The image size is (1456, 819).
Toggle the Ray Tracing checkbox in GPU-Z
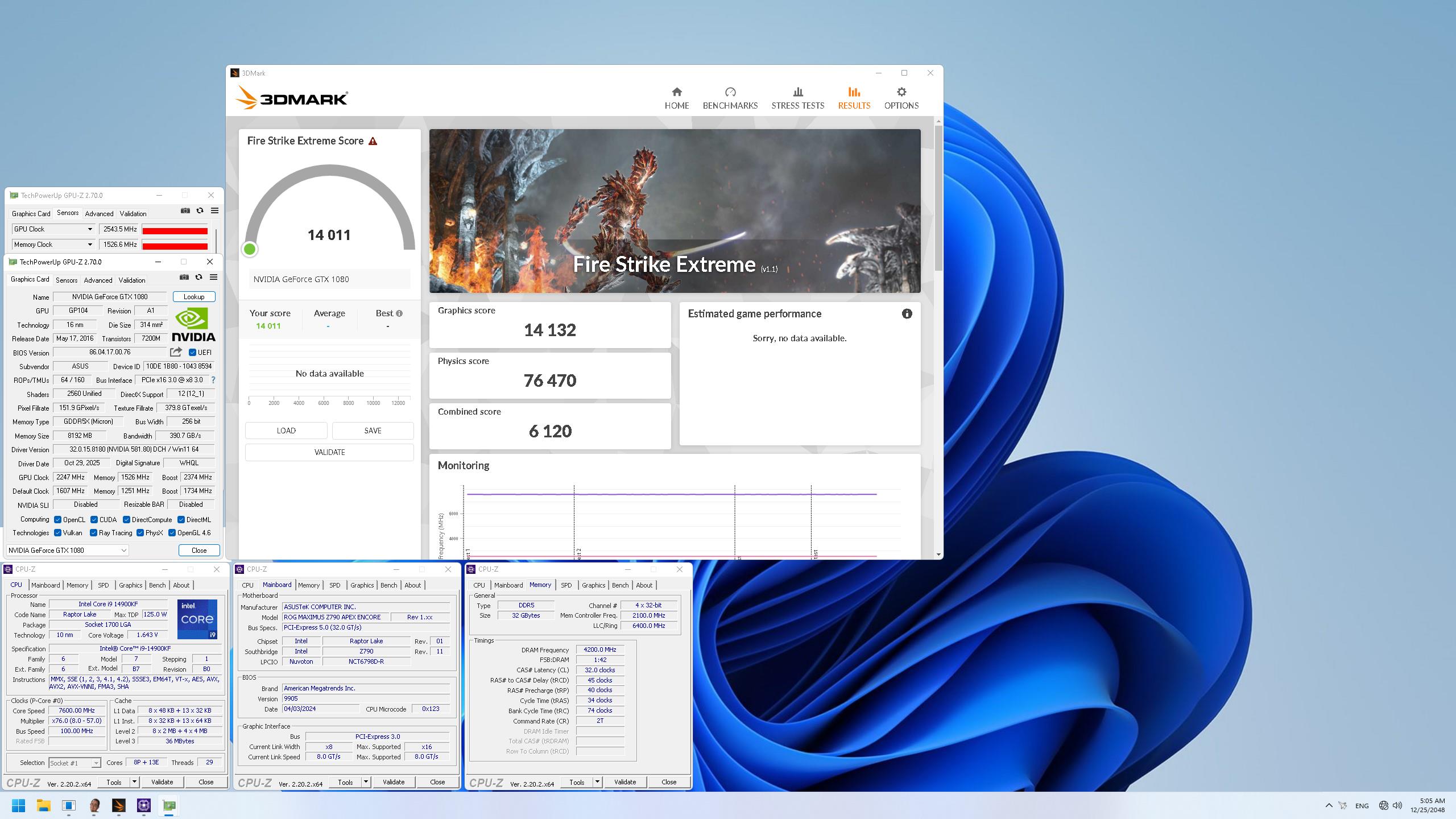(x=93, y=533)
